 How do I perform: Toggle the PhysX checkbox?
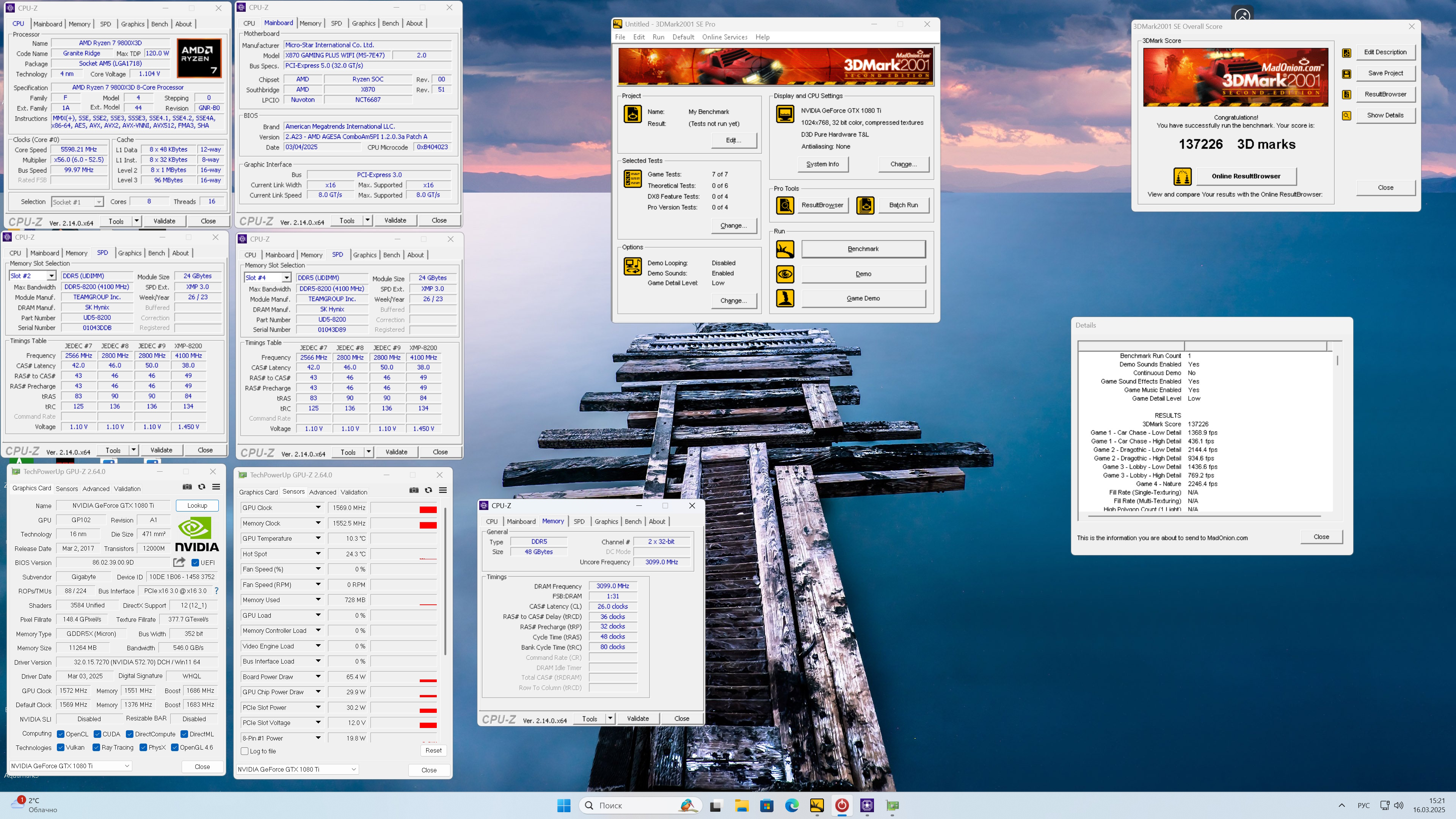point(143,747)
